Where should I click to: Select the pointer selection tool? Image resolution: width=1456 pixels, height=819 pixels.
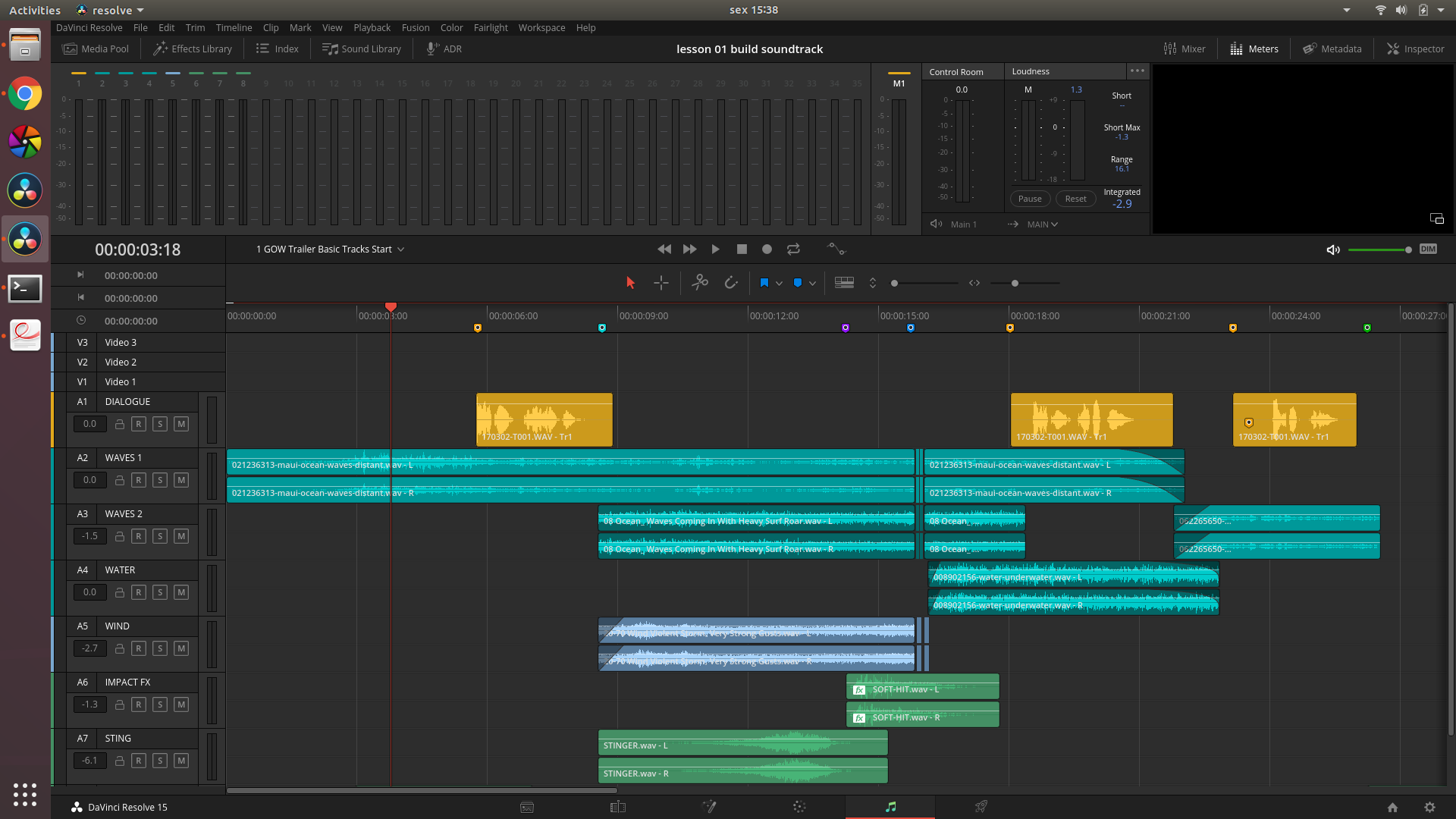point(630,283)
